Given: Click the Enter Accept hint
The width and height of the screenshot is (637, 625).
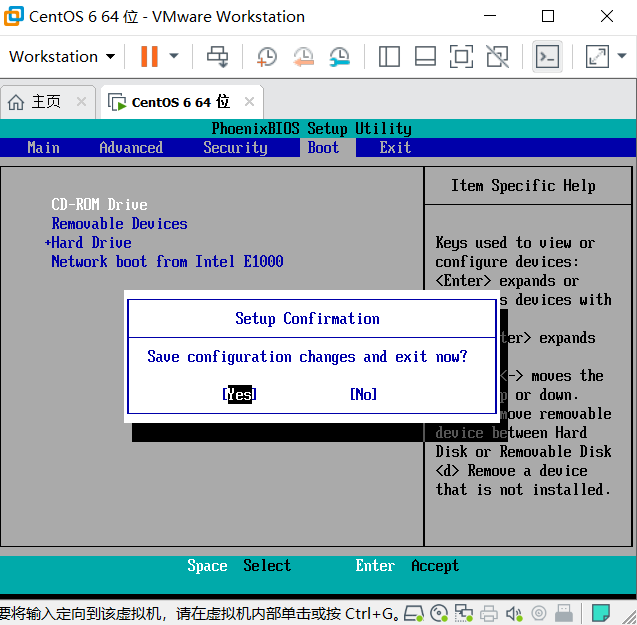Looking at the screenshot, I should tap(407, 565).
